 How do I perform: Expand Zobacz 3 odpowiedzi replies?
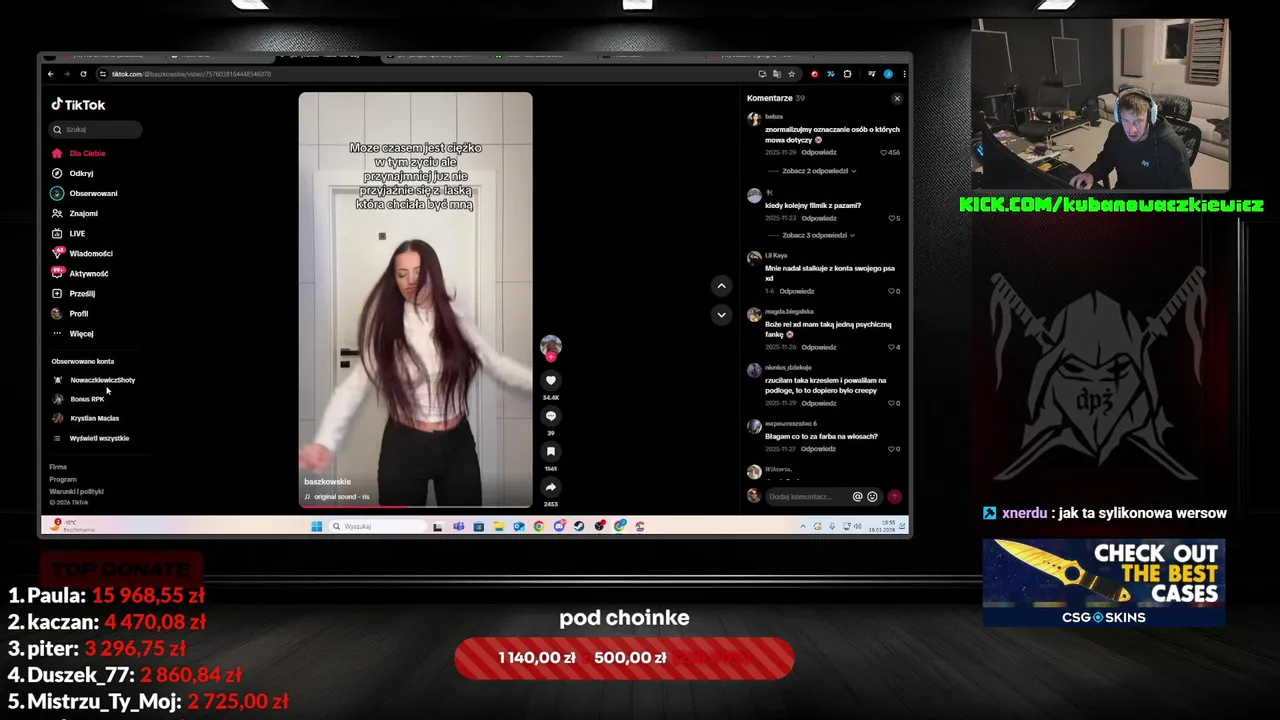pyautogui.click(x=818, y=235)
